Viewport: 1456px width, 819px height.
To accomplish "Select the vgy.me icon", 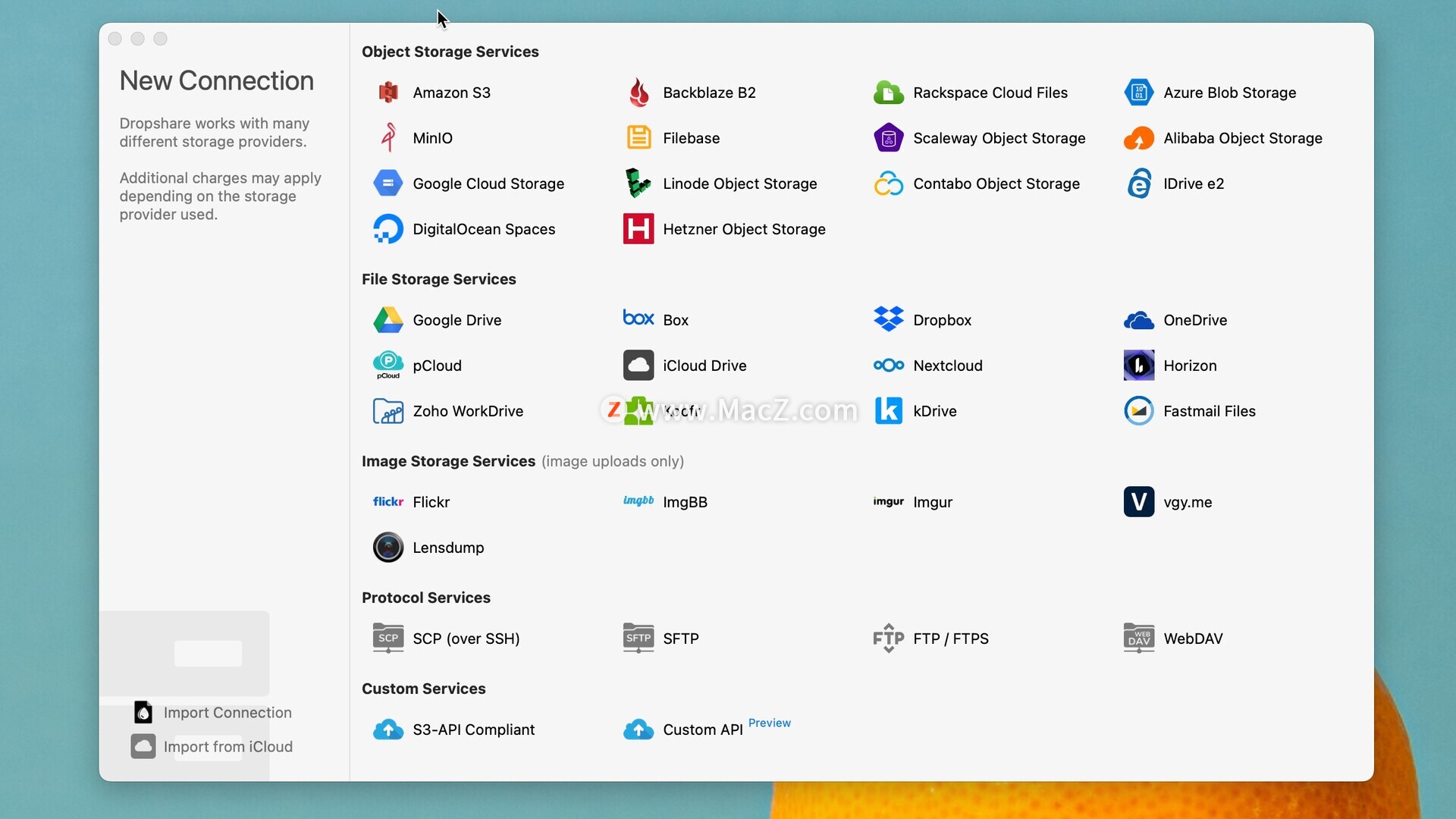I will tap(1139, 502).
